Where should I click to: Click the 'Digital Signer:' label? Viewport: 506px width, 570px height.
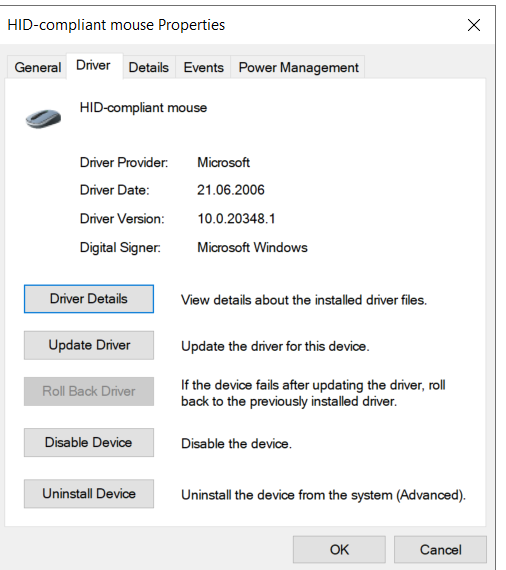(x=120, y=248)
